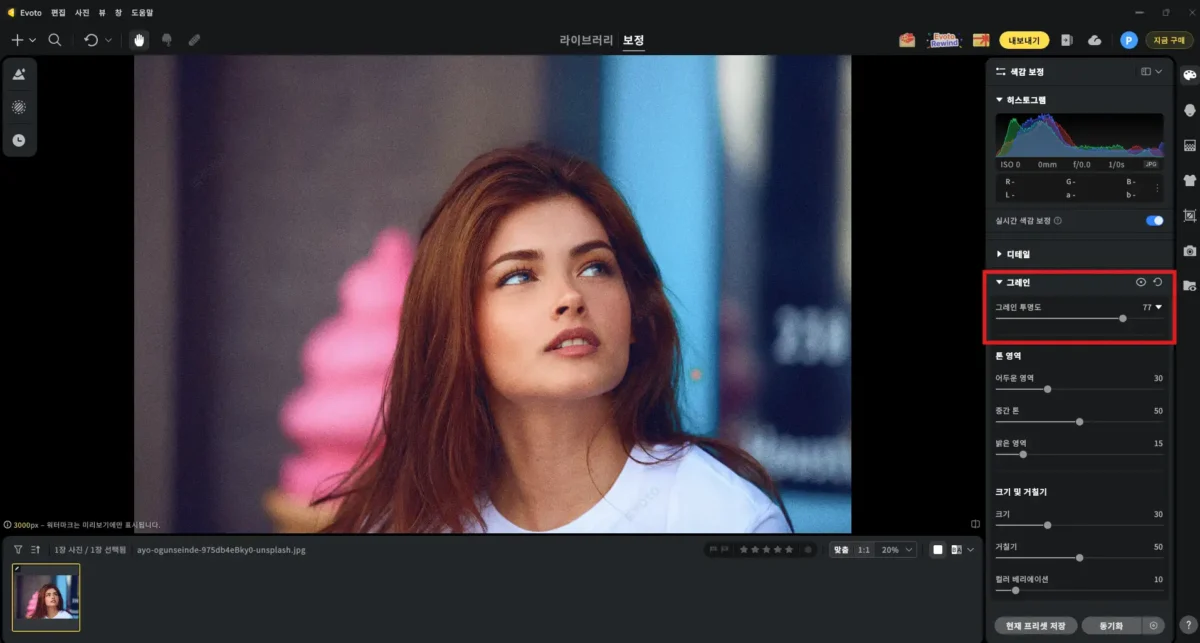The height and width of the screenshot is (643, 1200).
Task: Click the 현재 프리셋 저장 button
Action: (x=1035, y=626)
